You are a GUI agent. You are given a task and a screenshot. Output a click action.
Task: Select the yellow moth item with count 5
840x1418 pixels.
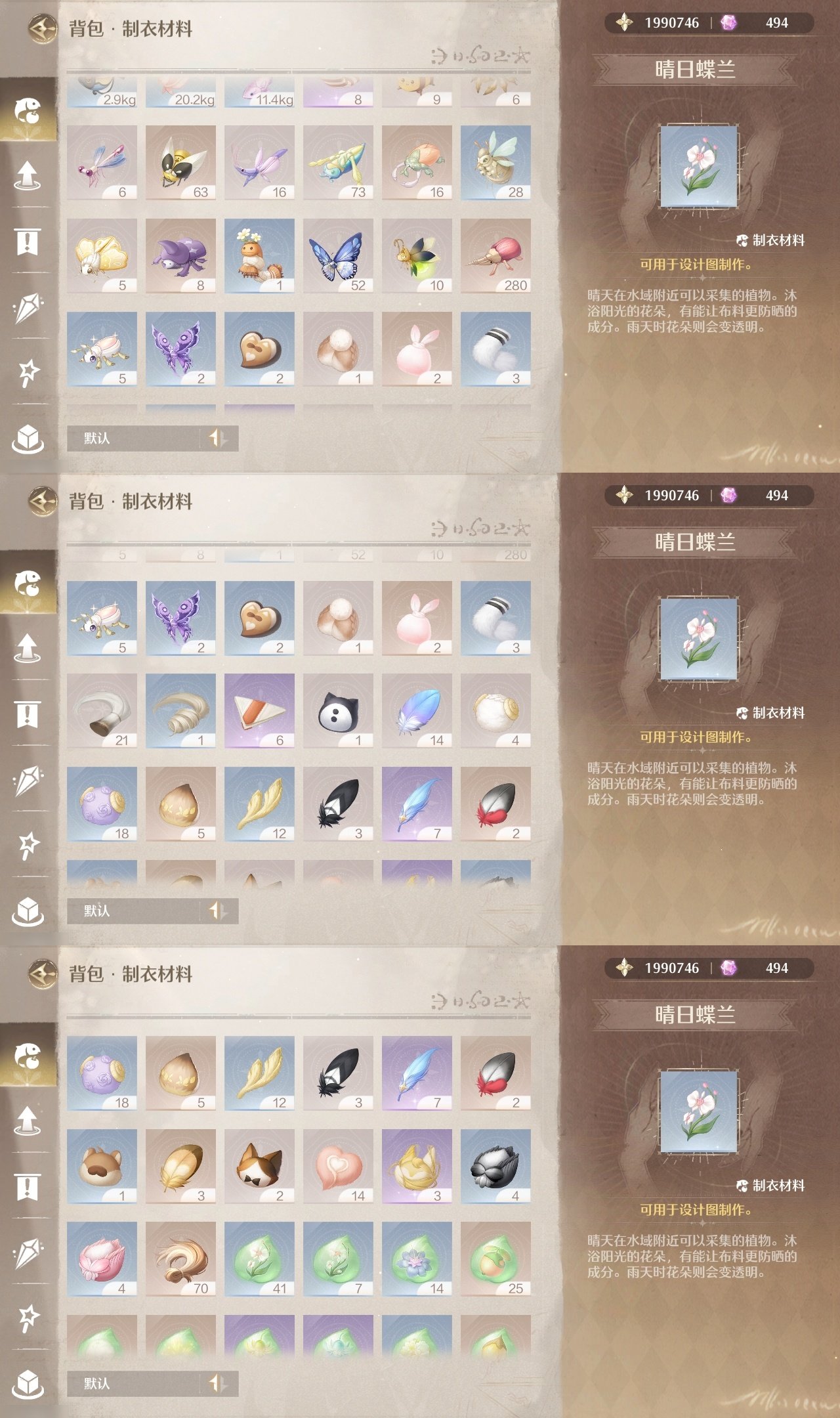coord(102,256)
